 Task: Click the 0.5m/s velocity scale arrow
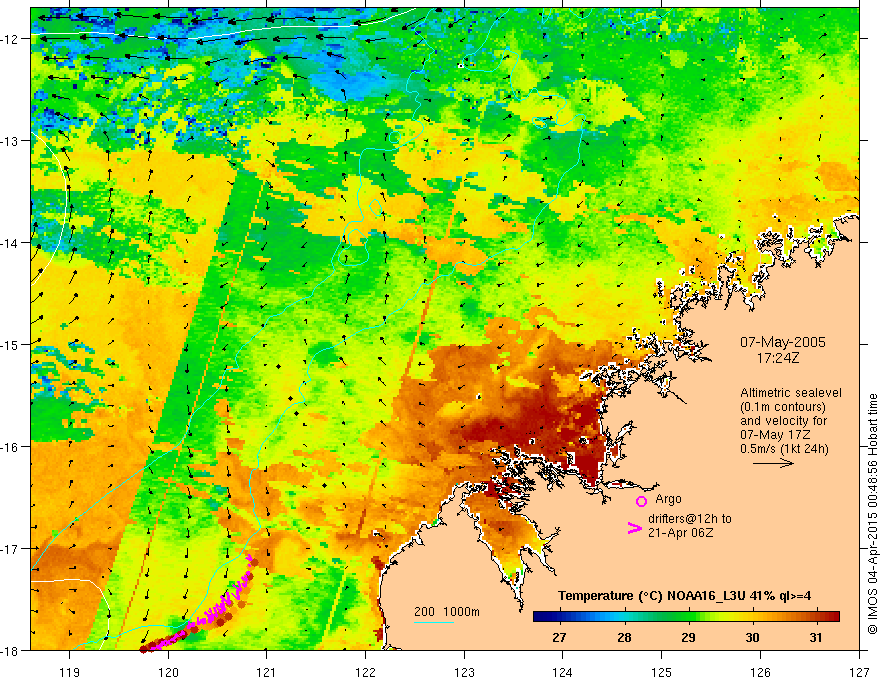click(x=773, y=463)
